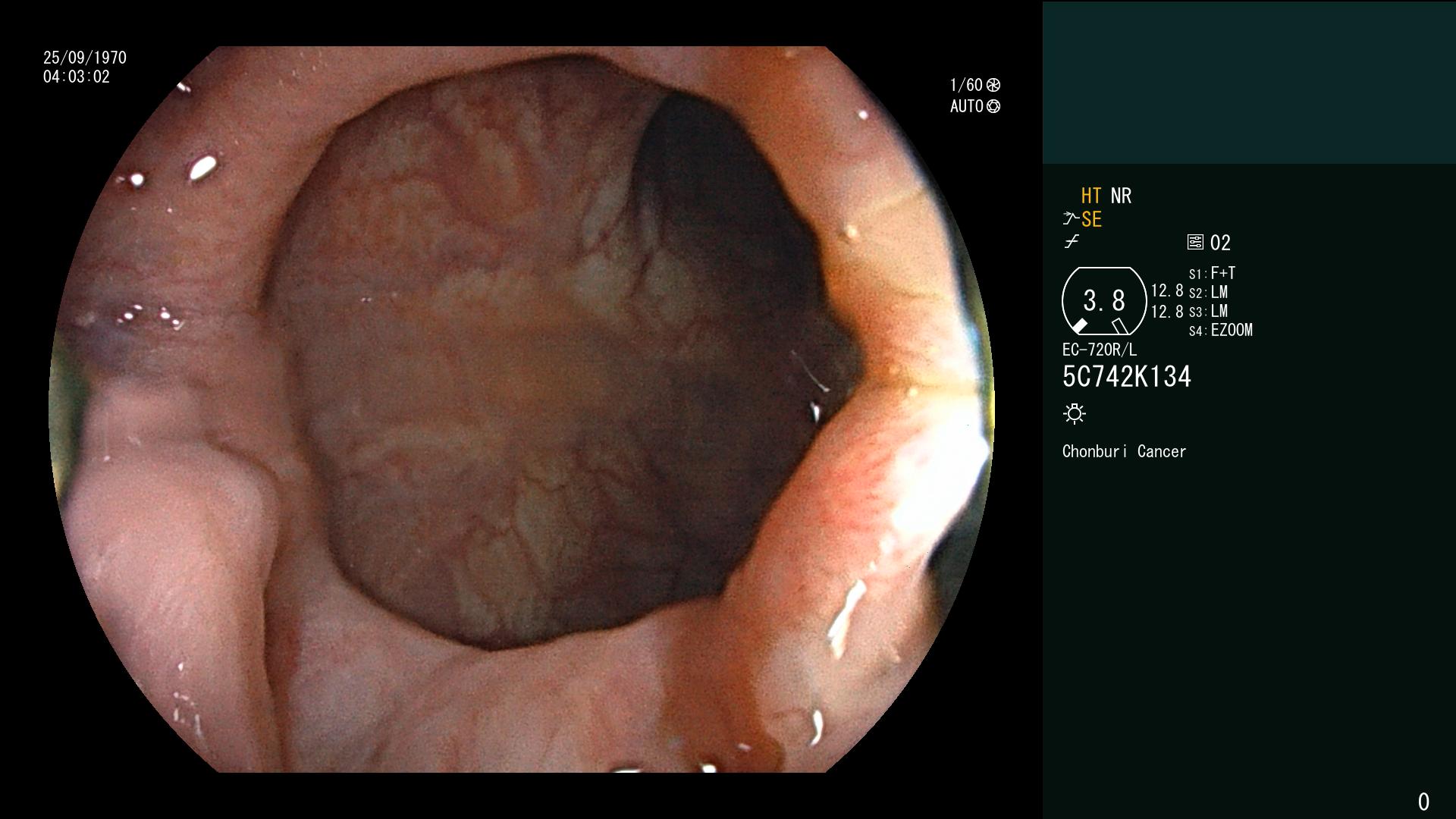Click the tone curve icon below SE
Image resolution: width=1456 pixels, height=819 pixels.
pyautogui.click(x=1072, y=242)
